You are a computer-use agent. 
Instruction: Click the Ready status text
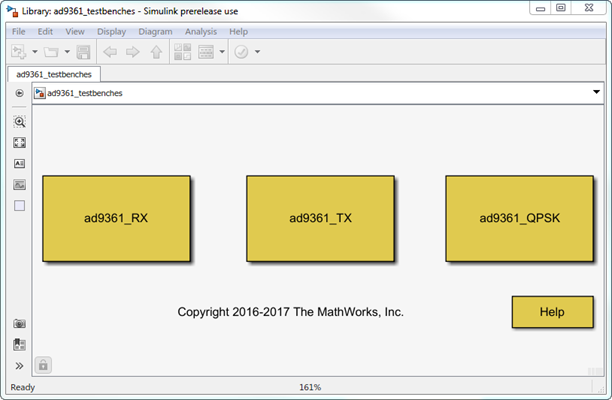pyautogui.click(x=23, y=387)
